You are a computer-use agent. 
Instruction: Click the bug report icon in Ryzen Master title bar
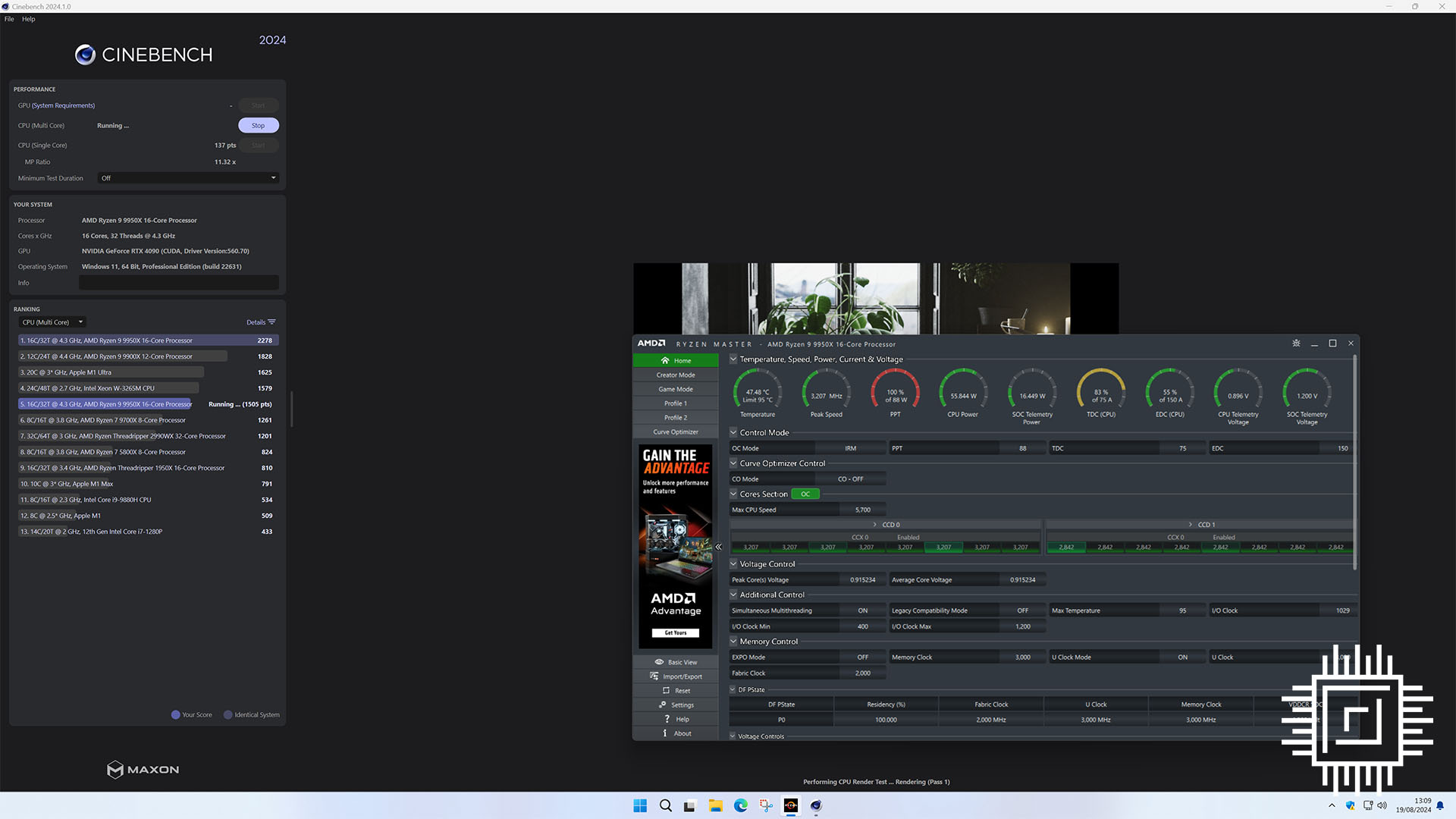click(1296, 344)
